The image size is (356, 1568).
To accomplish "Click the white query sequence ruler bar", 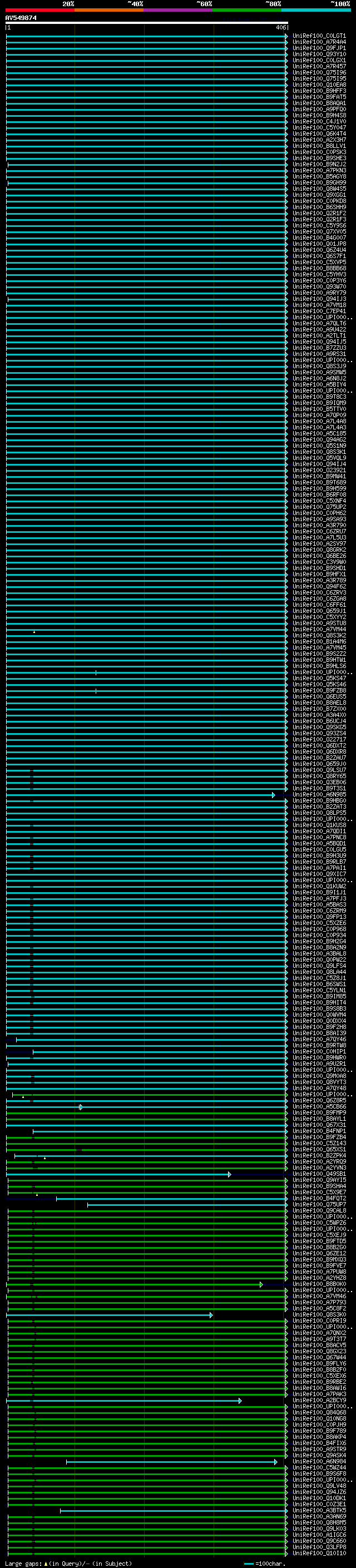I will point(147,23).
